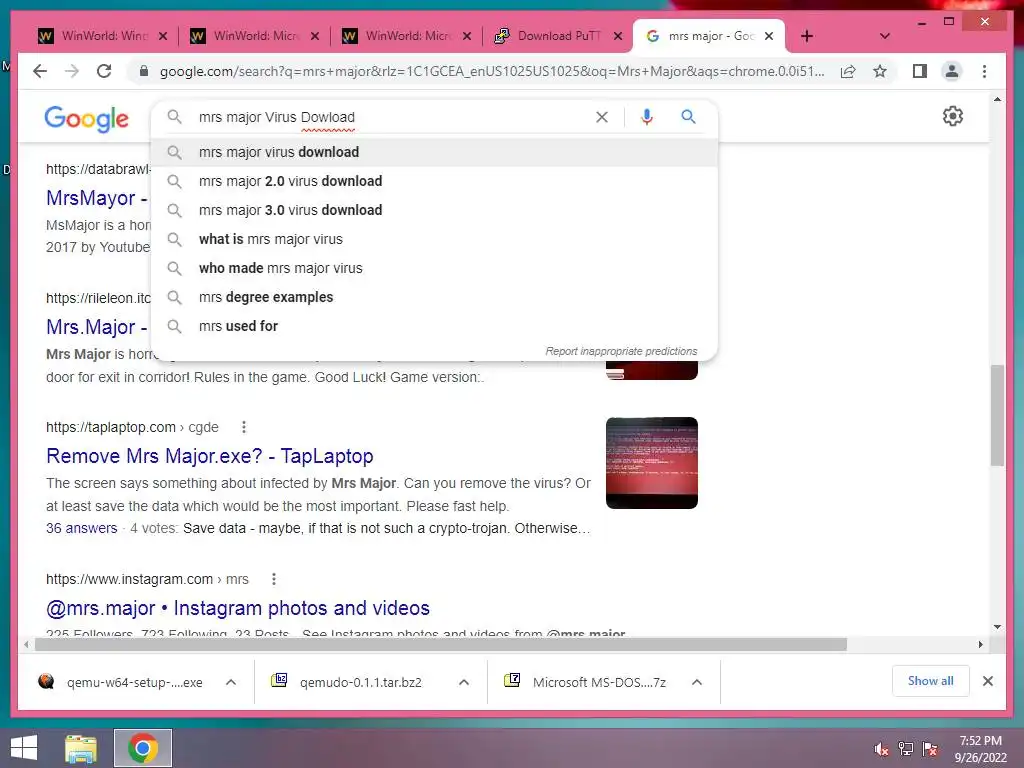Share this page using the share icon

click(x=848, y=71)
